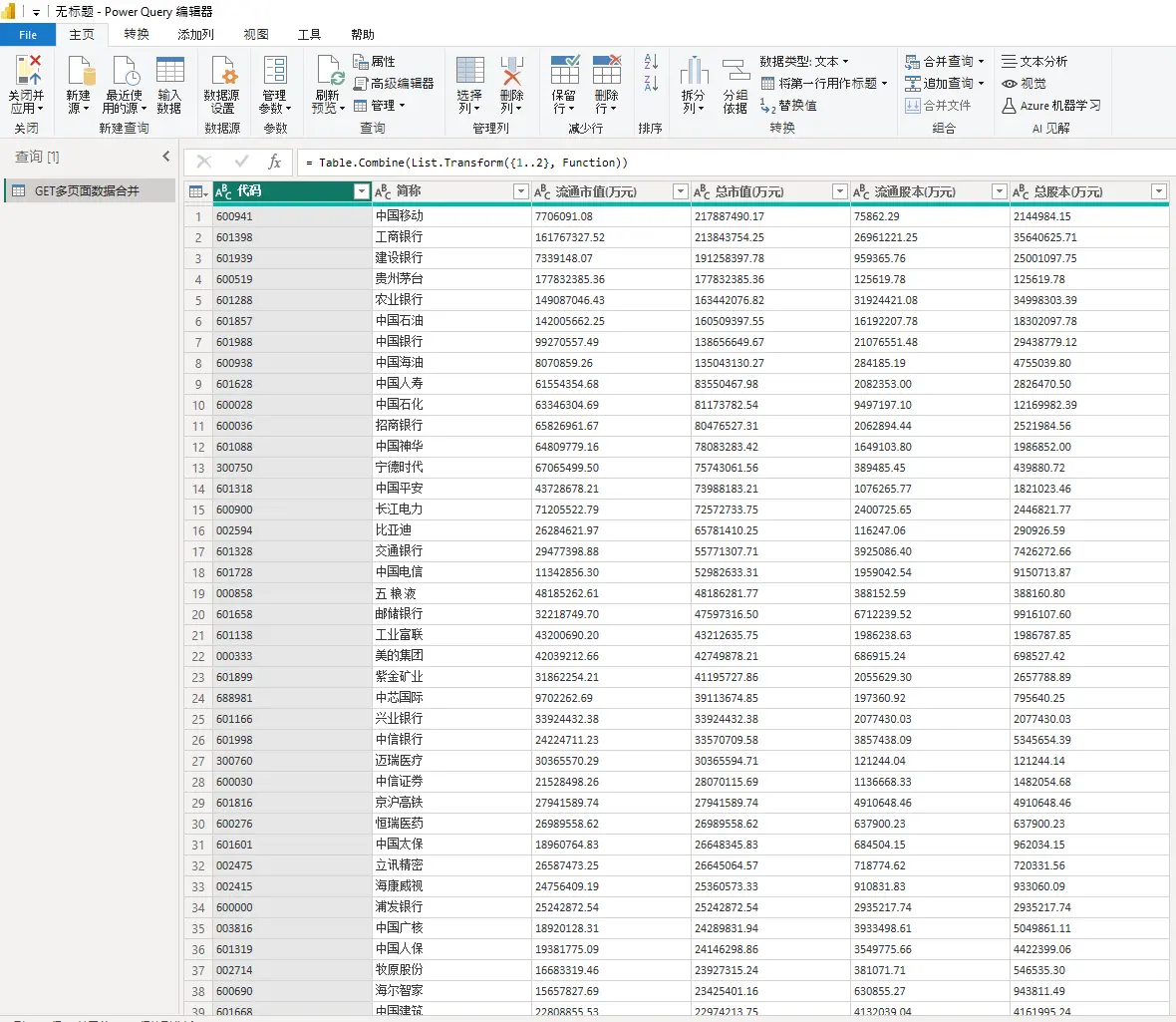The image size is (1176, 1022).
Task: Sort ascending with the A-Z icon
Action: (x=651, y=62)
